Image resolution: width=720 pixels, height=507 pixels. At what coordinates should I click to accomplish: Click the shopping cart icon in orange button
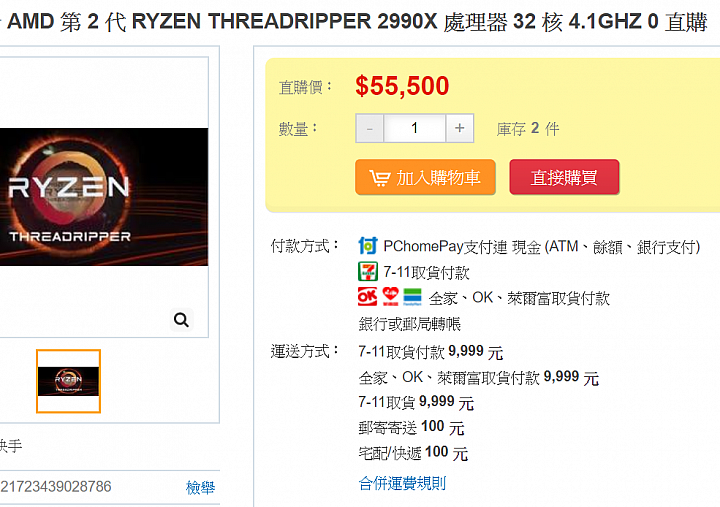tap(380, 178)
